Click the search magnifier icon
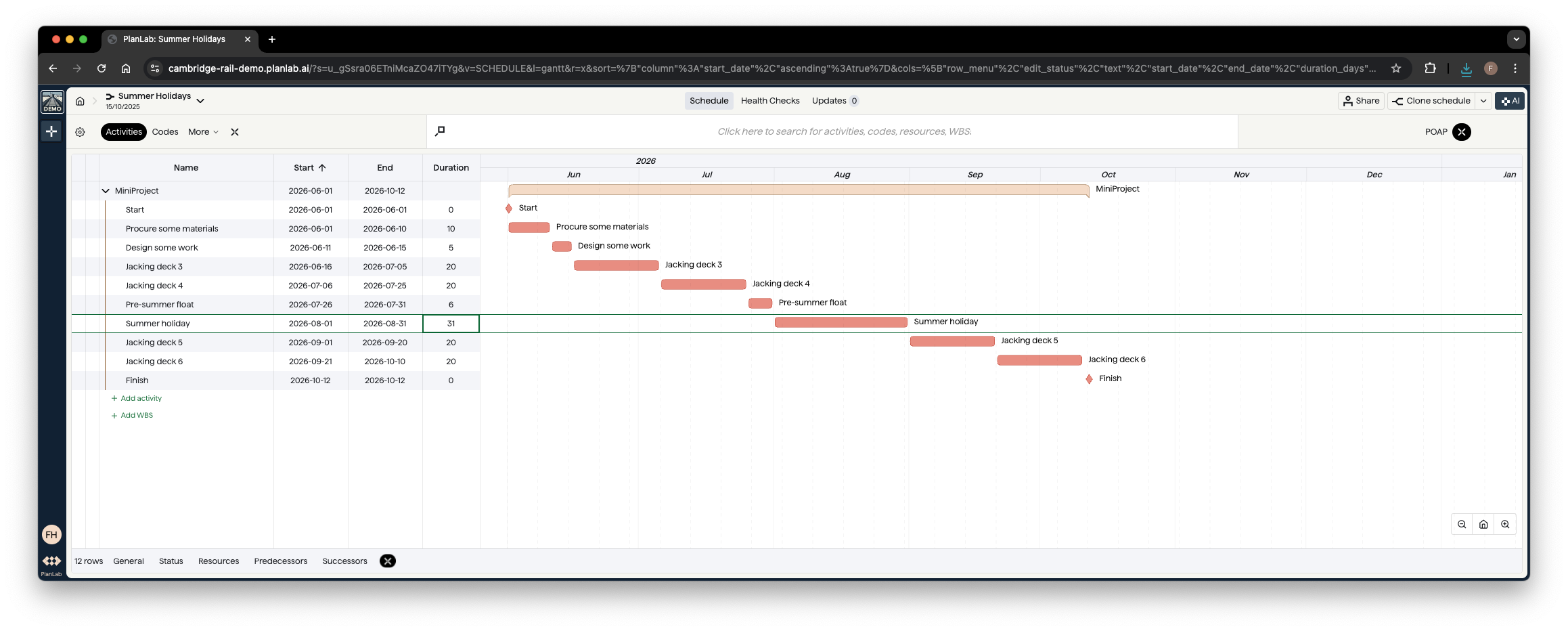The width and height of the screenshot is (1568, 631). click(440, 131)
